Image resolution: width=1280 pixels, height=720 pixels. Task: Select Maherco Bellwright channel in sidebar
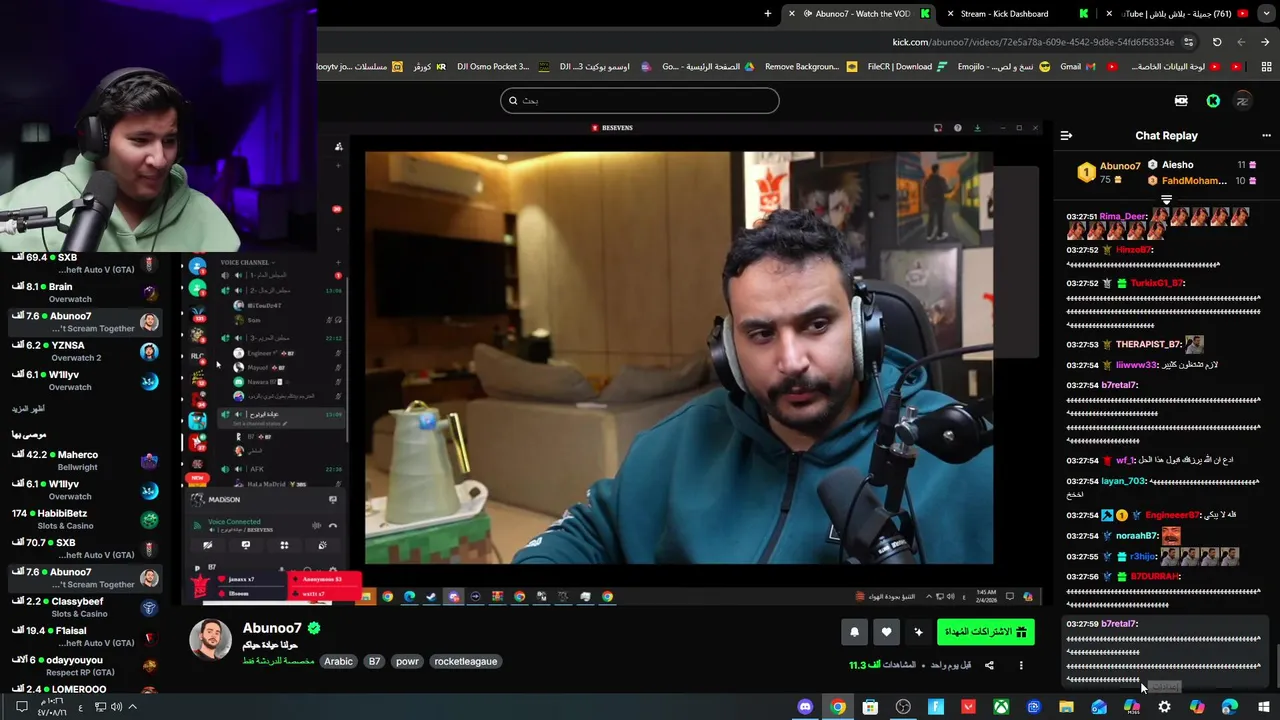tap(85, 461)
